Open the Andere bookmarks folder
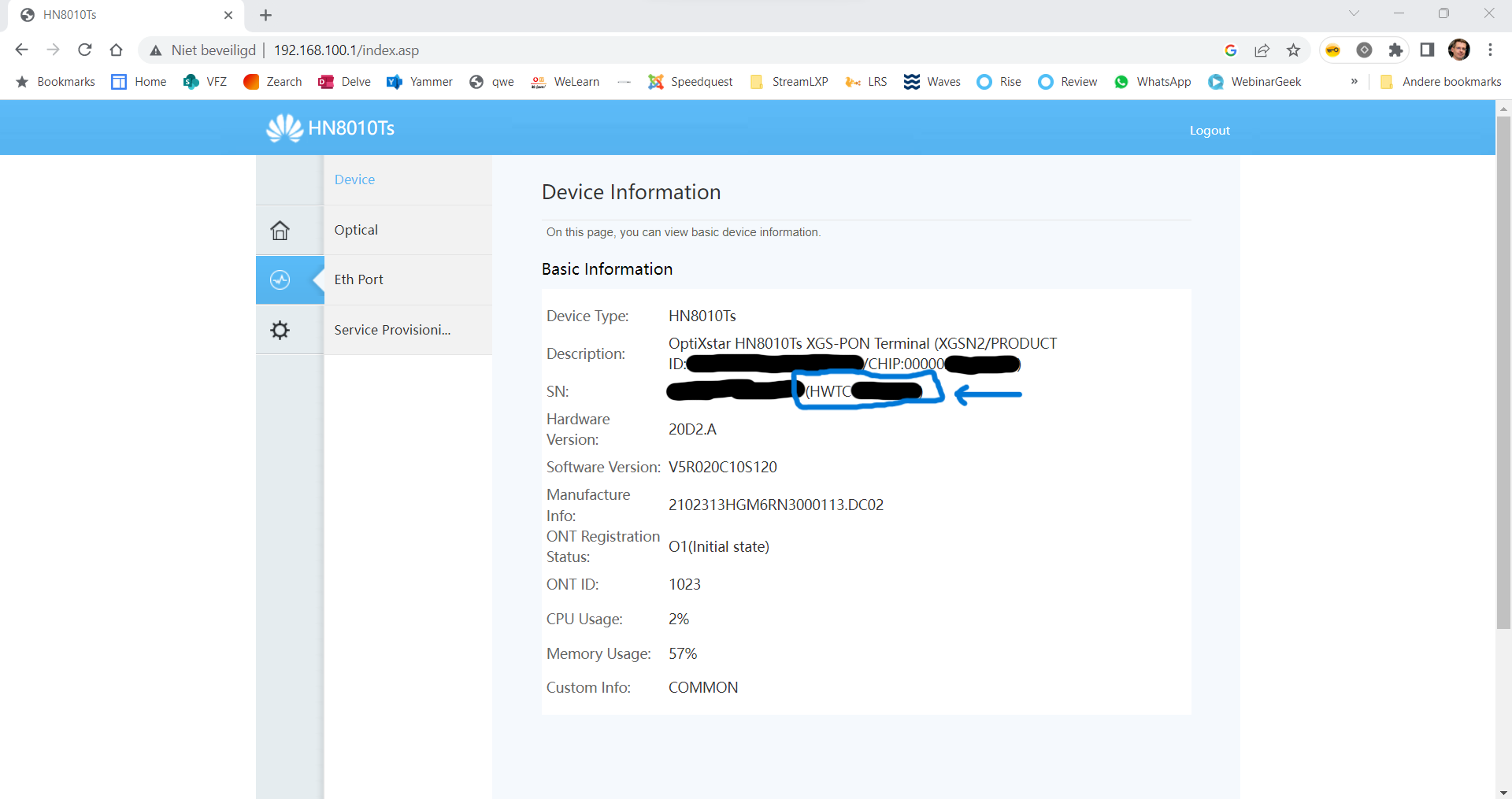The image size is (1512, 799). pos(1441,81)
